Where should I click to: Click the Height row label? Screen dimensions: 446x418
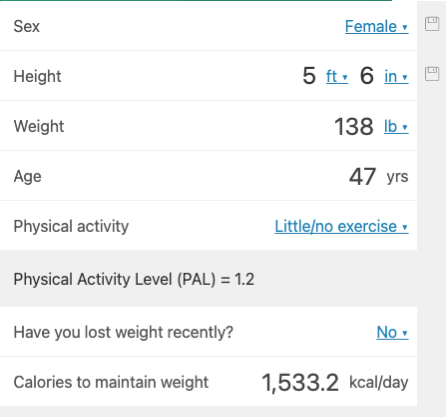pyautogui.click(x=37, y=76)
